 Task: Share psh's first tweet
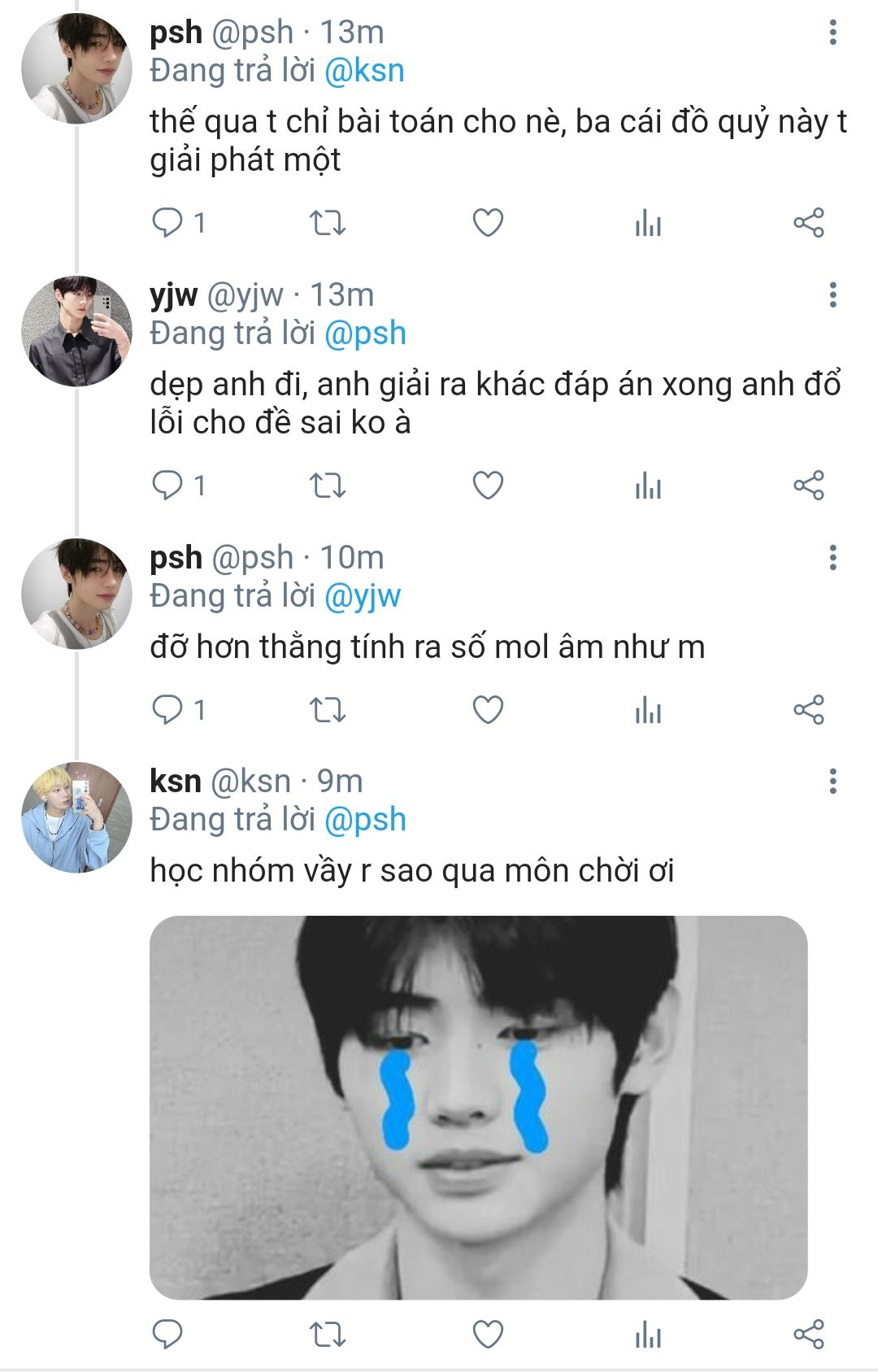point(808,222)
